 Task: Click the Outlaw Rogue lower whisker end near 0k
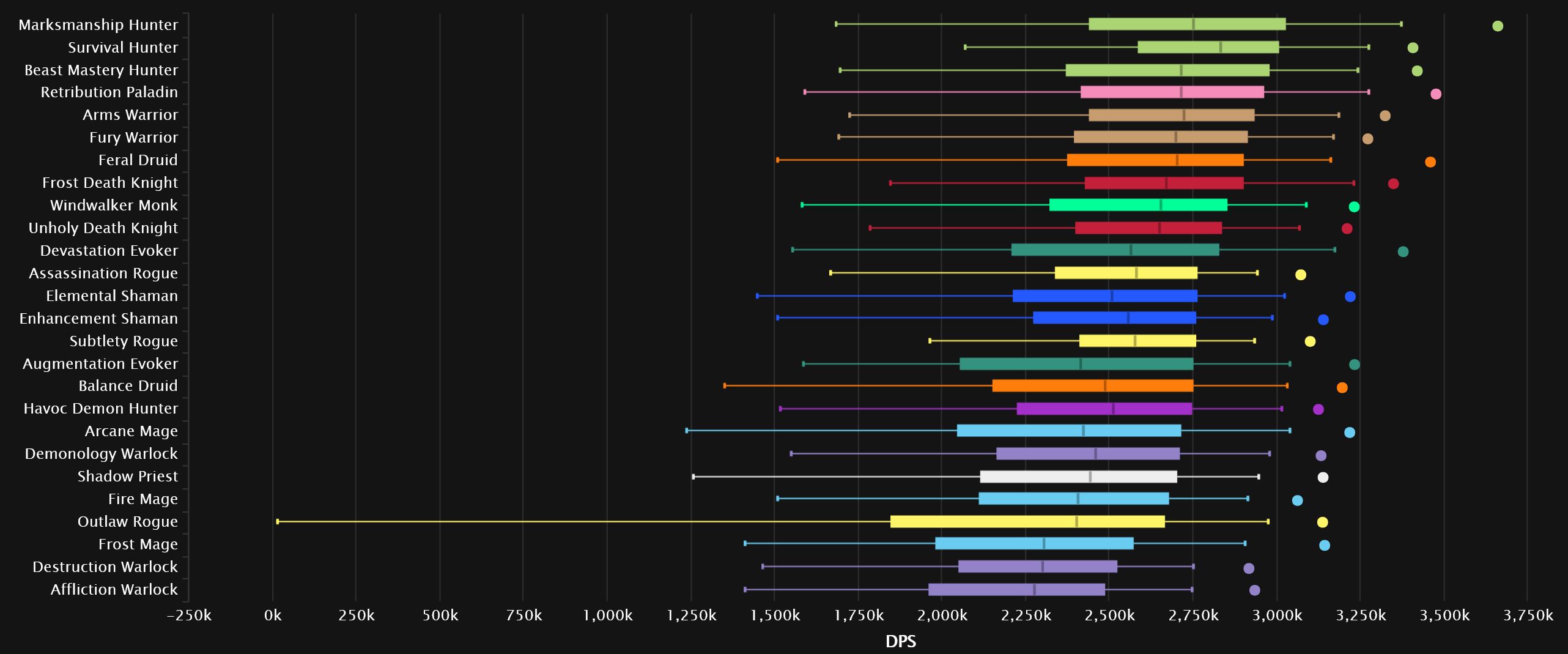[x=278, y=521]
